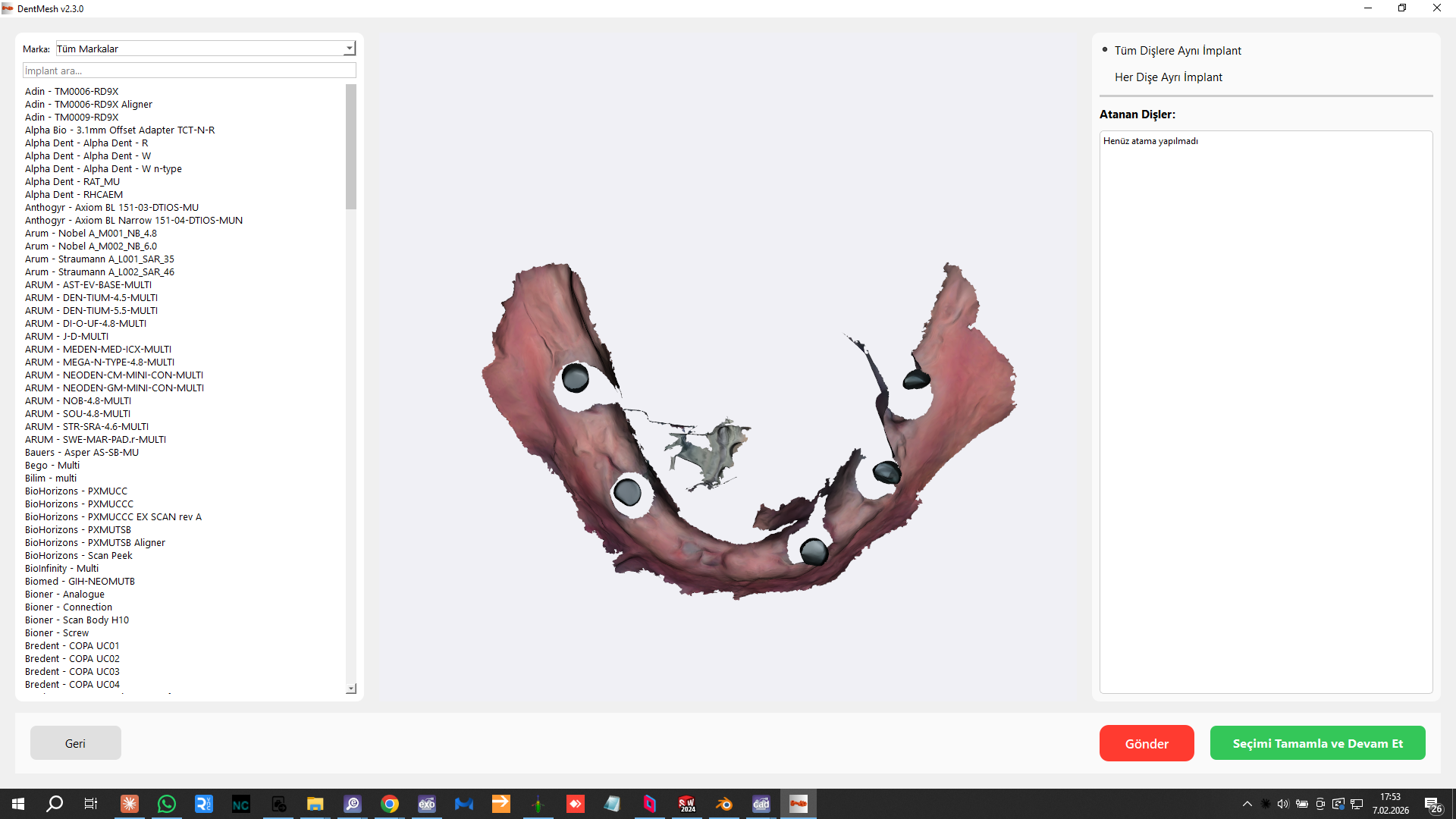
Task: Click the AnyDesk taskbar icon
Action: click(576, 804)
